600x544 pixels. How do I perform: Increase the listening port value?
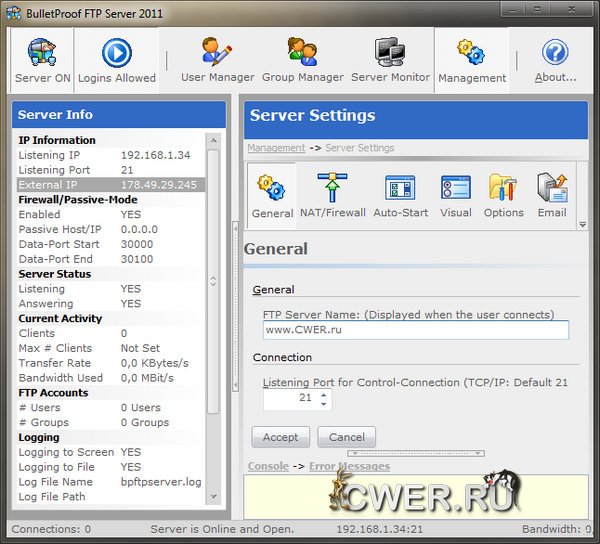point(324,394)
